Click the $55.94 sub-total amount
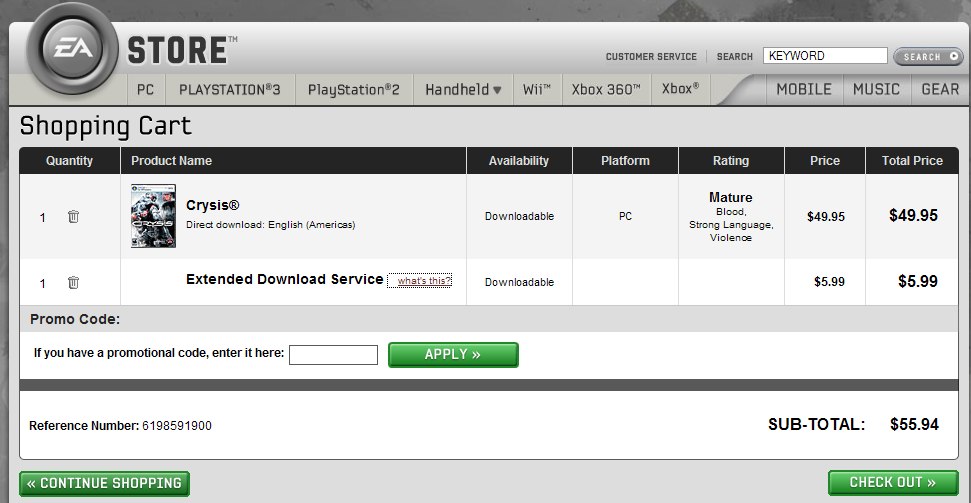Image resolution: width=971 pixels, height=503 pixels. 914,424
